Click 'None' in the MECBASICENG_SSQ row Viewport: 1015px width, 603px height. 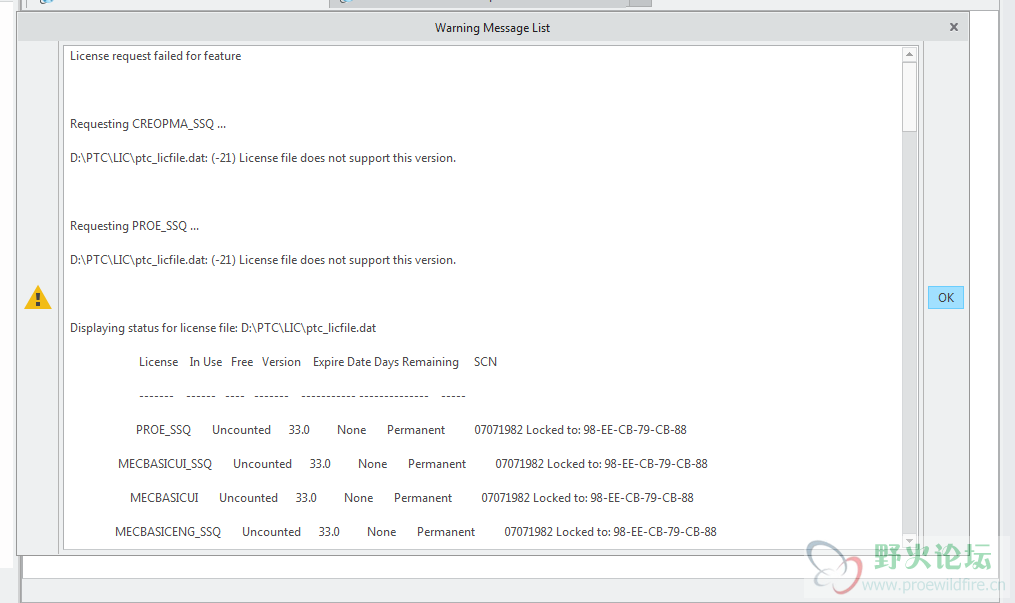click(381, 532)
